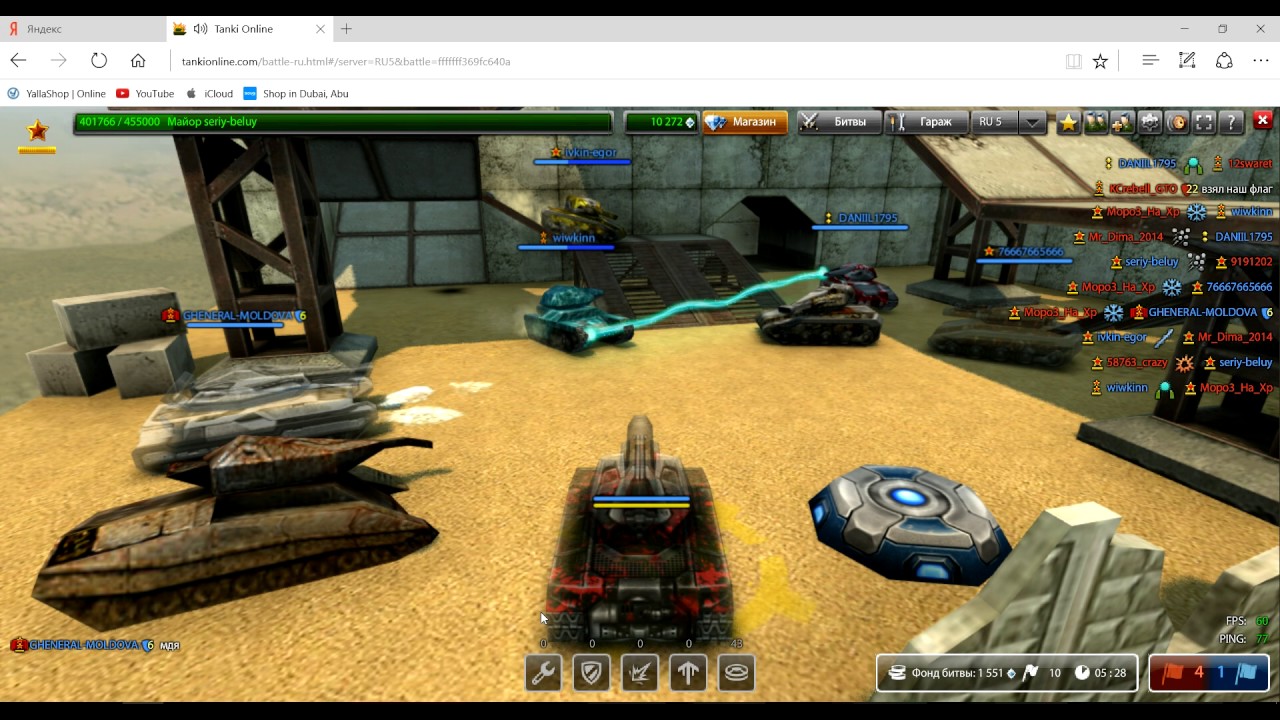Click 12swaret in the kill feed
Image resolution: width=1280 pixels, height=720 pixels.
click(1250, 163)
